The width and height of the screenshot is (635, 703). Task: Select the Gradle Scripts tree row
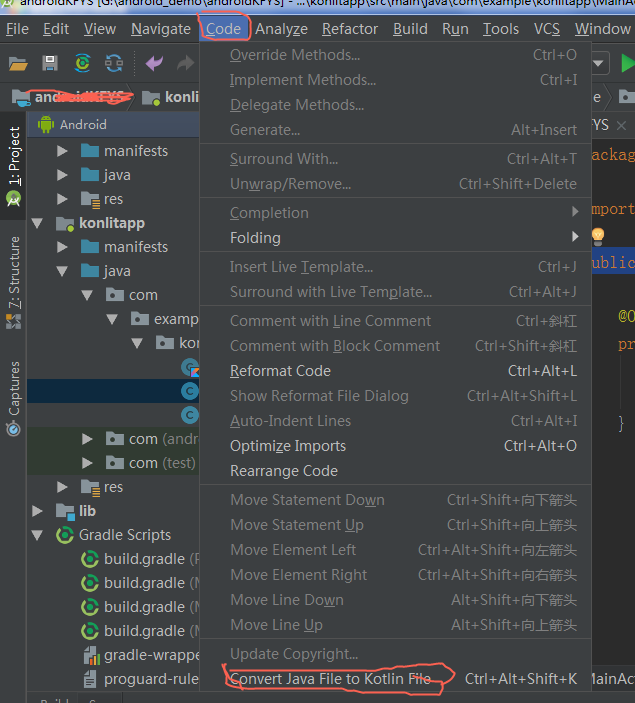pyautogui.click(x=113, y=535)
